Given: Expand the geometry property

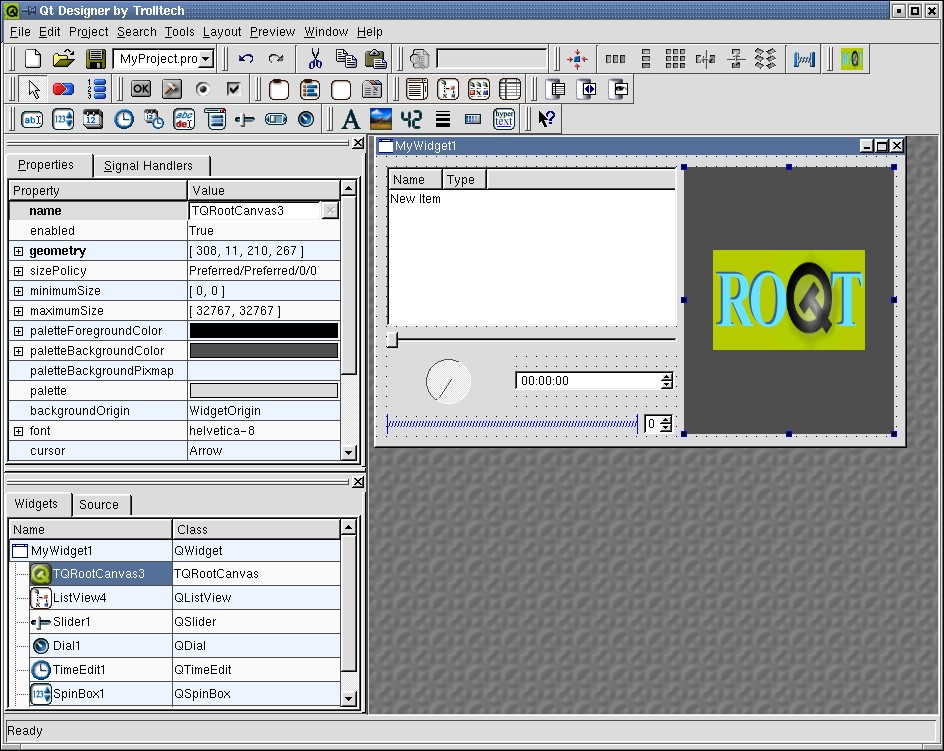Looking at the screenshot, I should 18,251.
